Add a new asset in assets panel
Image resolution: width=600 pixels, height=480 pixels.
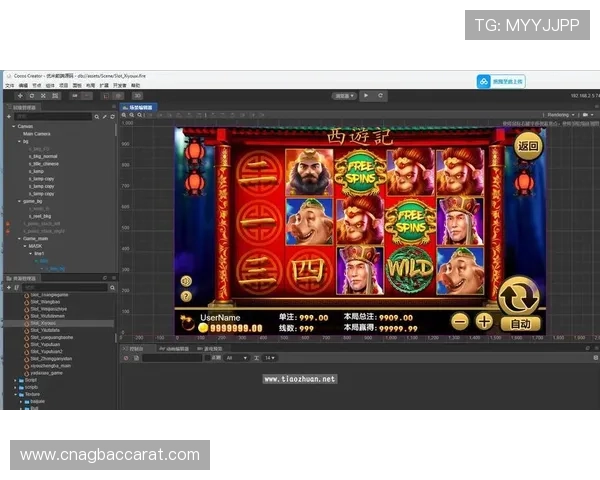(x=9, y=287)
